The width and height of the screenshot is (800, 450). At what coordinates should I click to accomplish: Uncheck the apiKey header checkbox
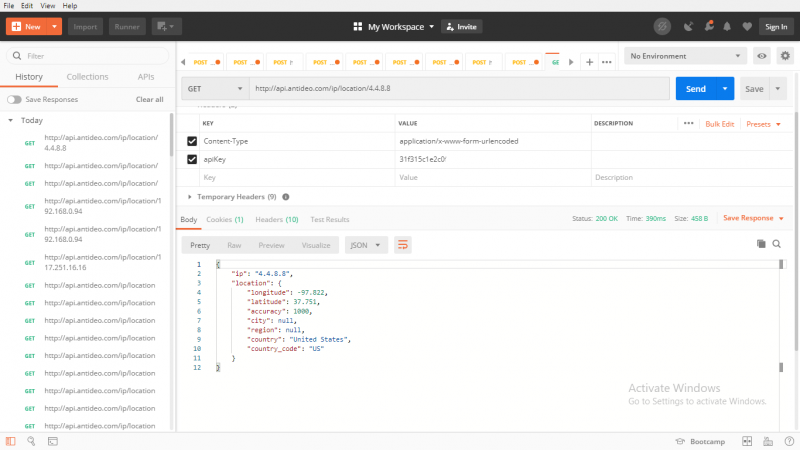(x=192, y=159)
